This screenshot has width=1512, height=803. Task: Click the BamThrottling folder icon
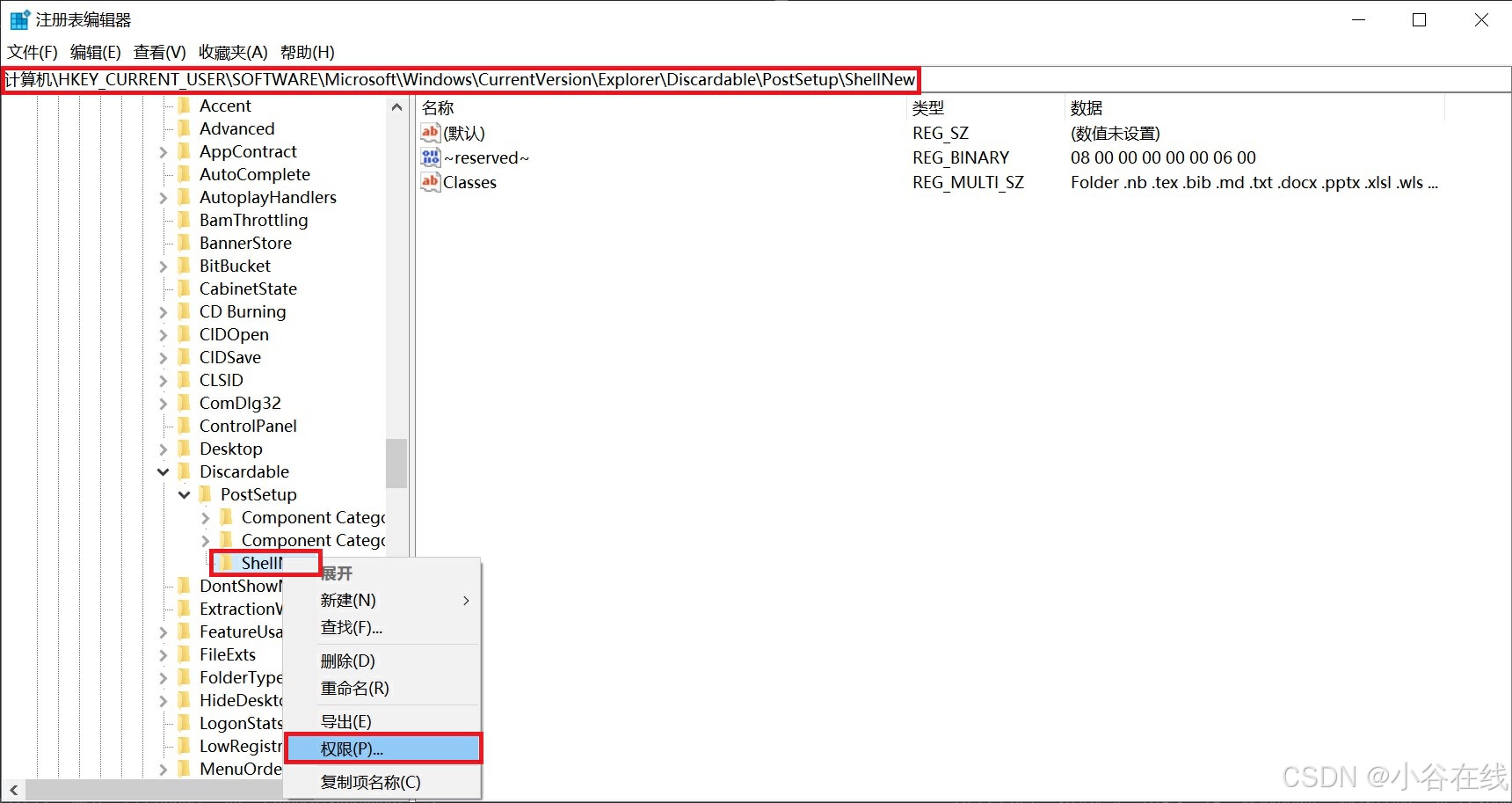[185, 220]
